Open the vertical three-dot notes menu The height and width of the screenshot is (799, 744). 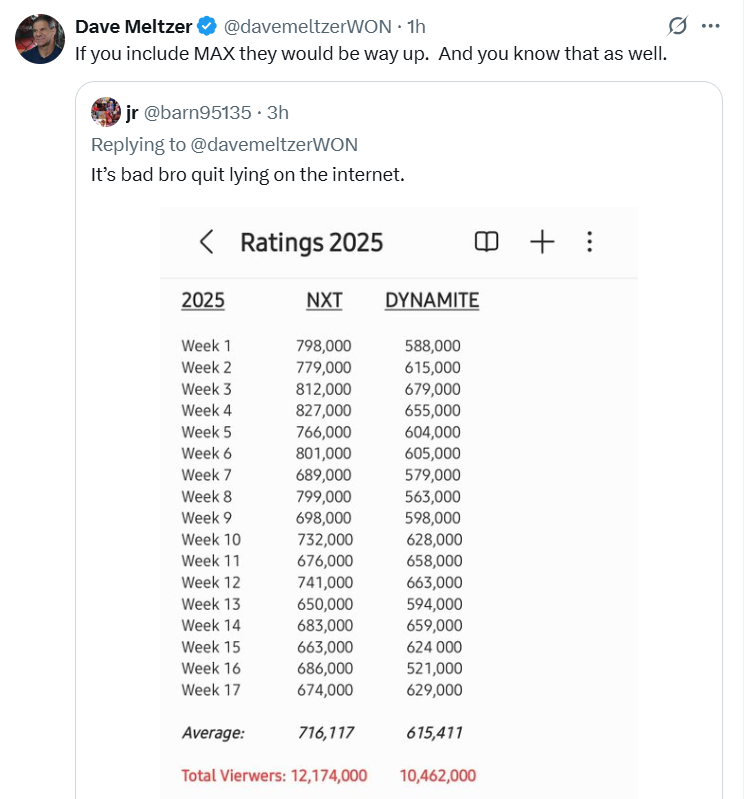(590, 242)
